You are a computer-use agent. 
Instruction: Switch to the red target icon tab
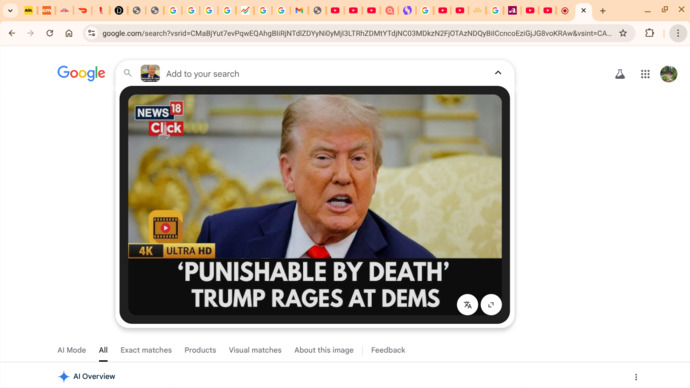pyautogui.click(x=565, y=10)
